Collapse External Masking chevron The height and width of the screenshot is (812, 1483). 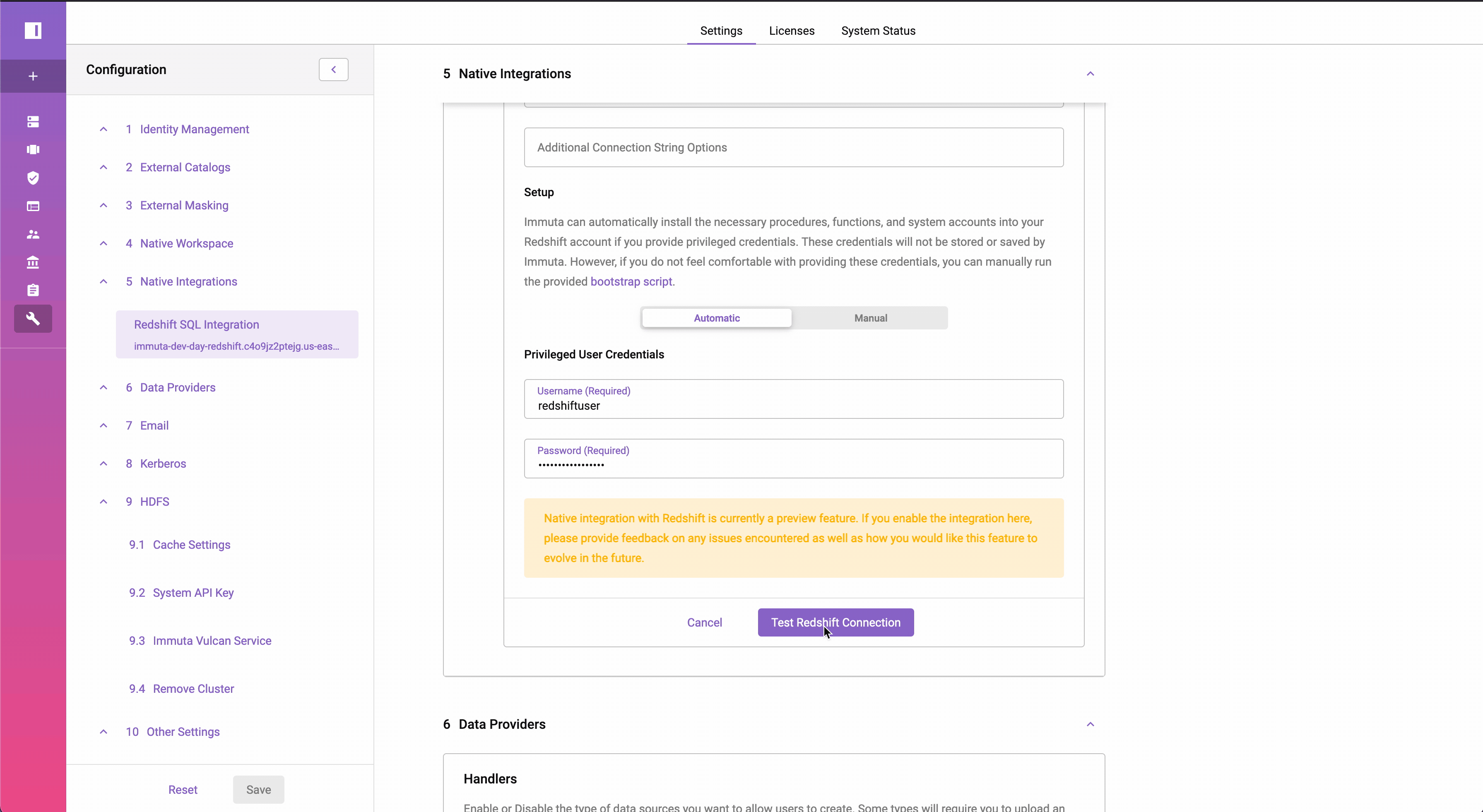tap(103, 205)
